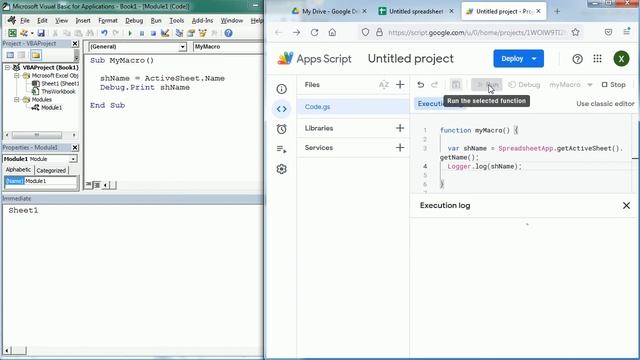
Task: Click the Deploy button in Apps Script
Action: pyautogui.click(x=518, y=59)
